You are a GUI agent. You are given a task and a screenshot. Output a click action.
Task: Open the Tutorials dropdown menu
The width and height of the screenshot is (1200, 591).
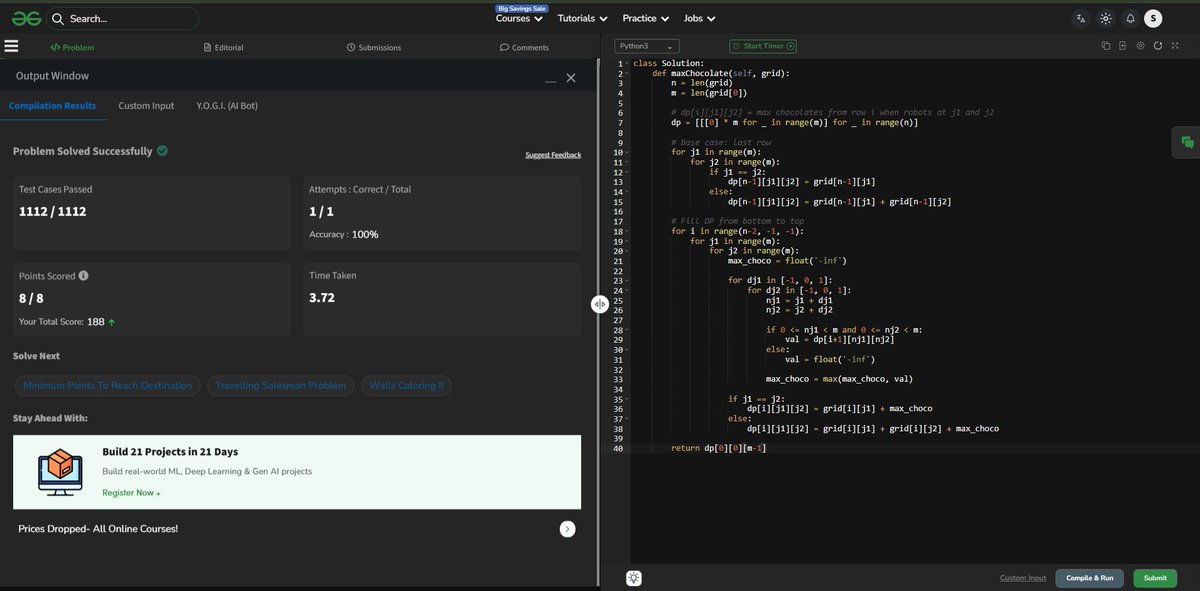[x=582, y=18]
